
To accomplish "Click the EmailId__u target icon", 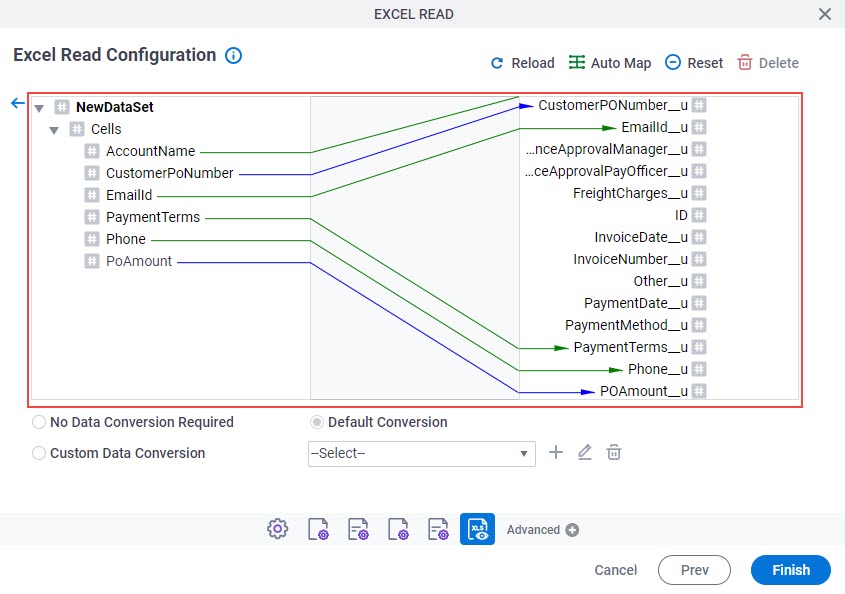I will click(x=699, y=127).
